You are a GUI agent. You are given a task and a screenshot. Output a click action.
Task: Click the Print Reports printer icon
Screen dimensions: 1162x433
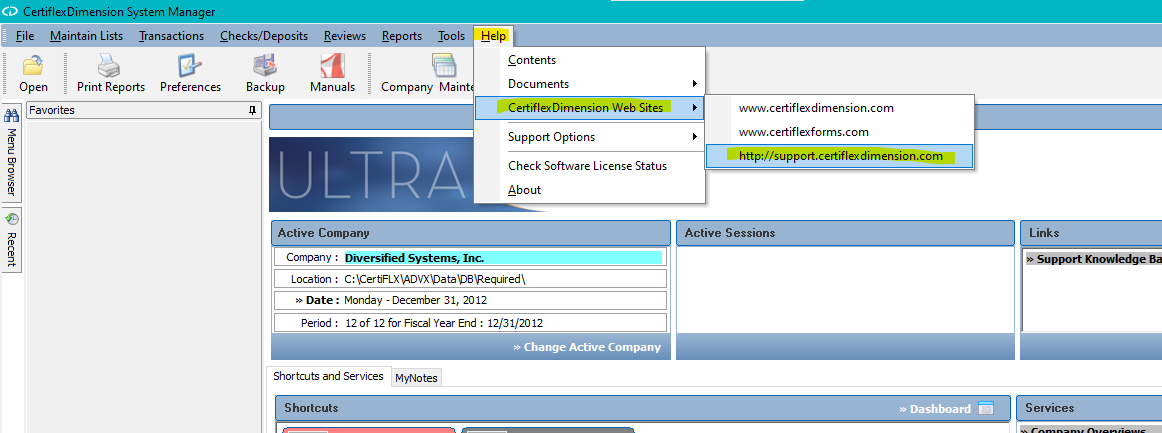(110, 66)
